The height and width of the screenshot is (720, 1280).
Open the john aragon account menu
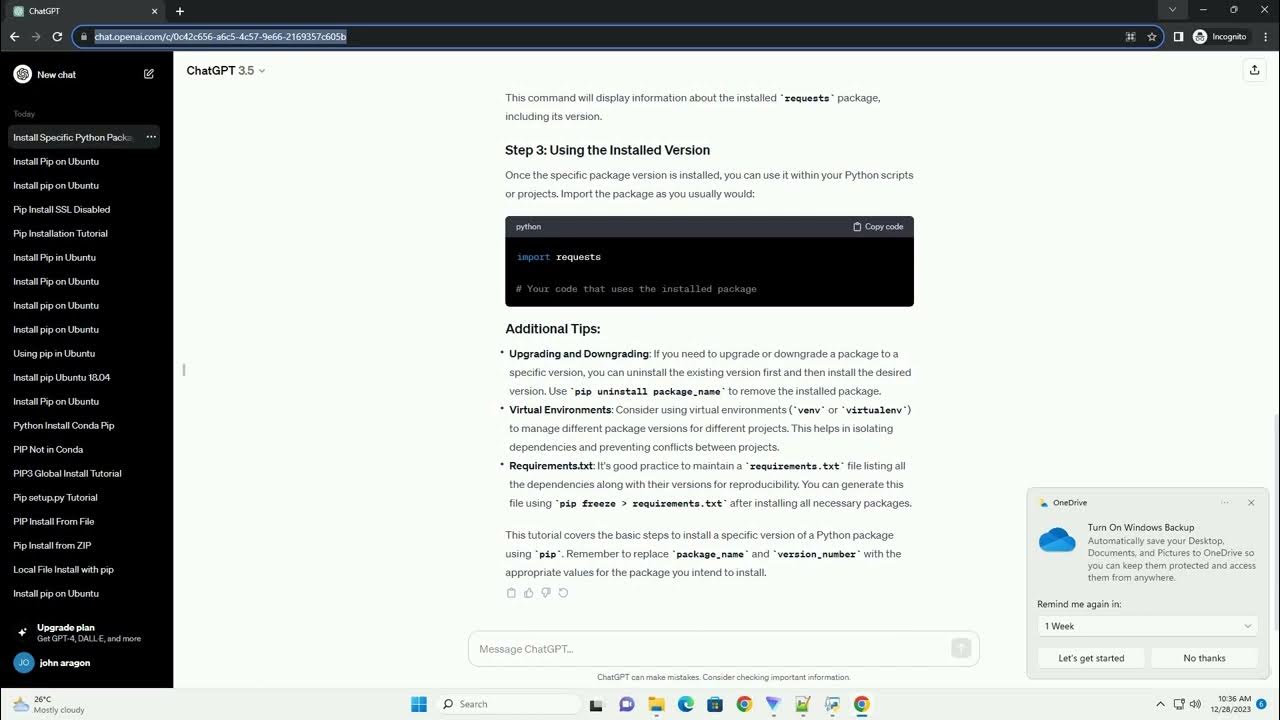click(86, 662)
